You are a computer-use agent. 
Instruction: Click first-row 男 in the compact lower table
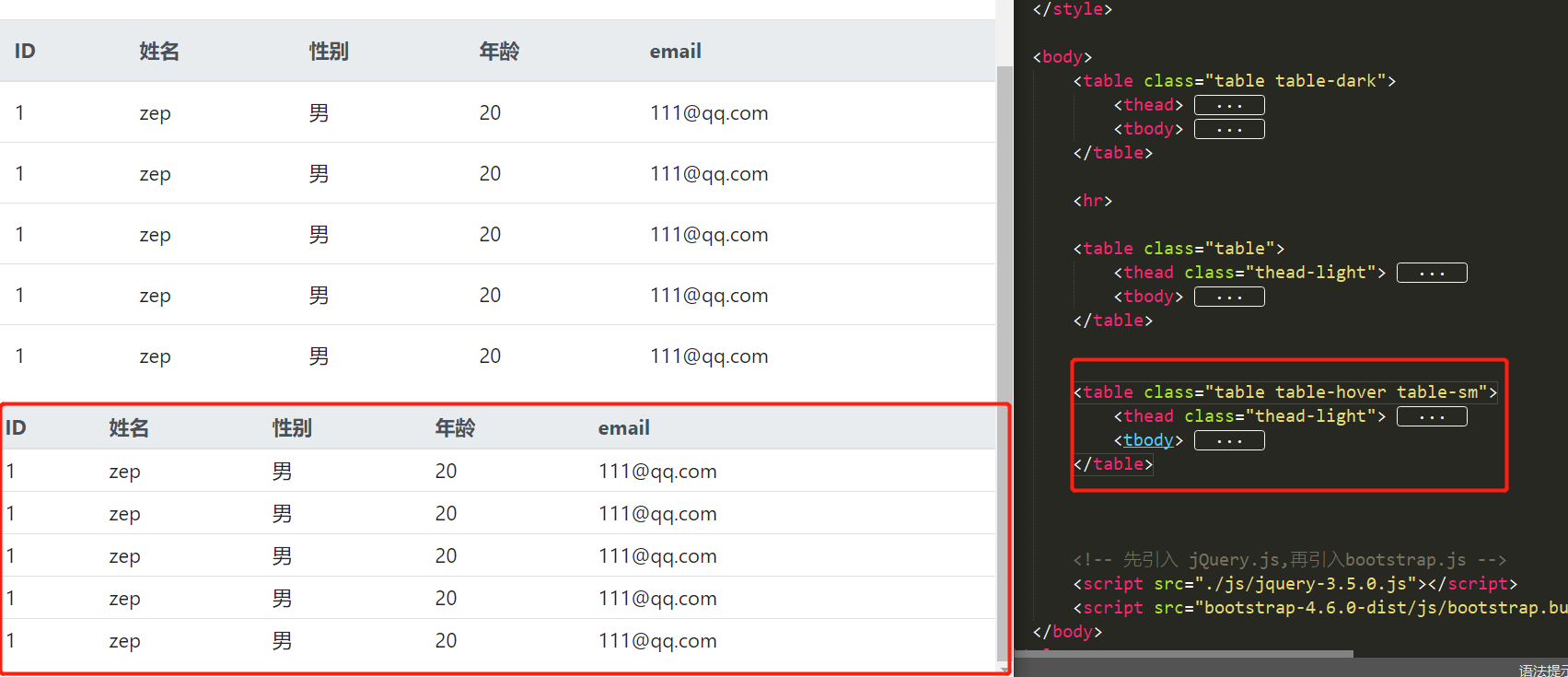click(x=282, y=472)
